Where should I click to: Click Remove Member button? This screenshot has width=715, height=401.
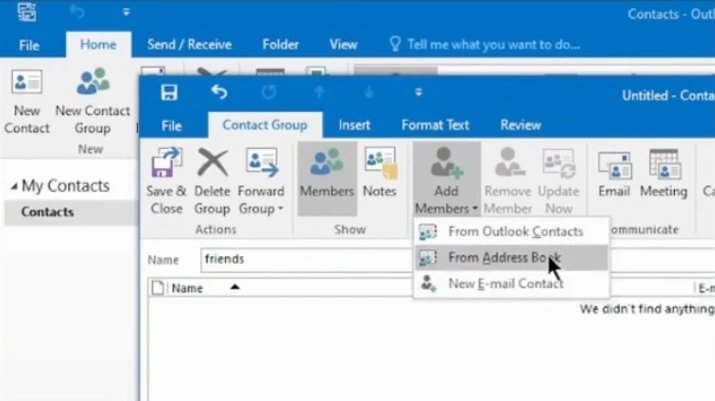point(508,181)
